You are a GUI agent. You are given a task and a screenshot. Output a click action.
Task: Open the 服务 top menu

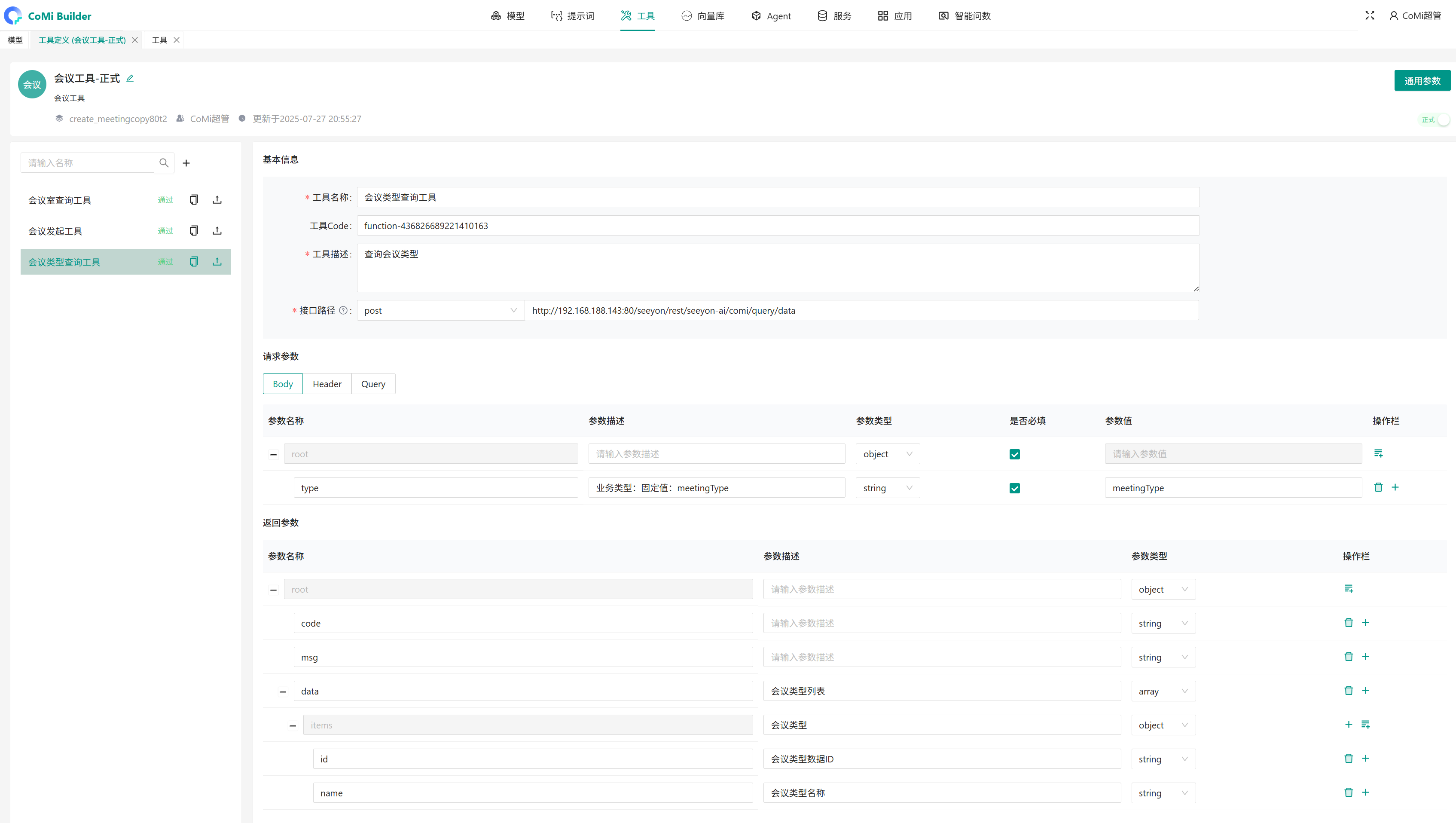click(x=834, y=16)
